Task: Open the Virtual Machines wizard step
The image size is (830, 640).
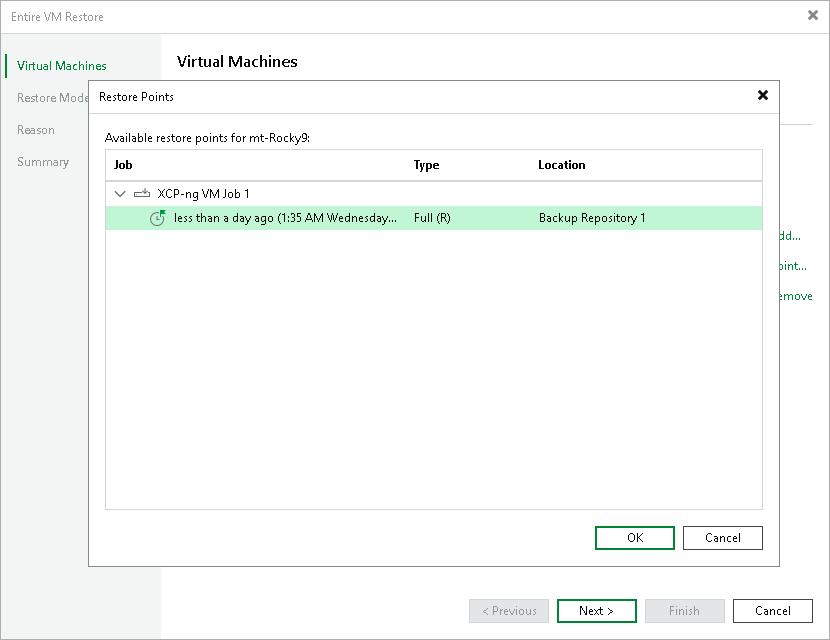Action: click(61, 66)
